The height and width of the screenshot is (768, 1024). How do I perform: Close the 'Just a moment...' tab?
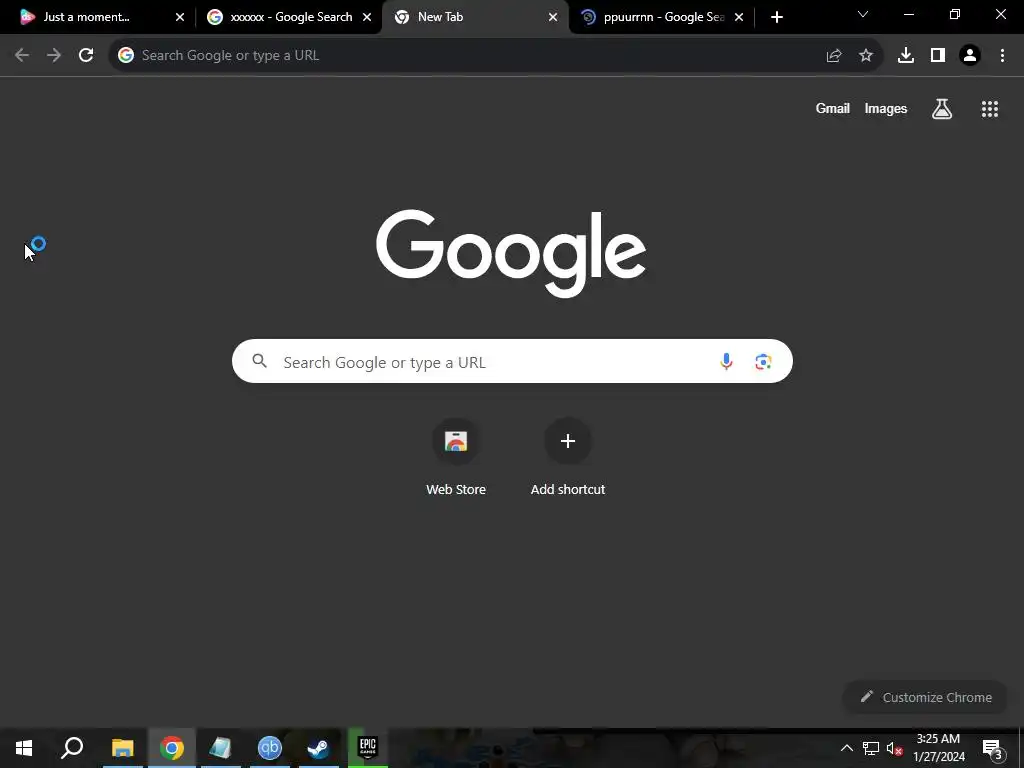coord(180,17)
